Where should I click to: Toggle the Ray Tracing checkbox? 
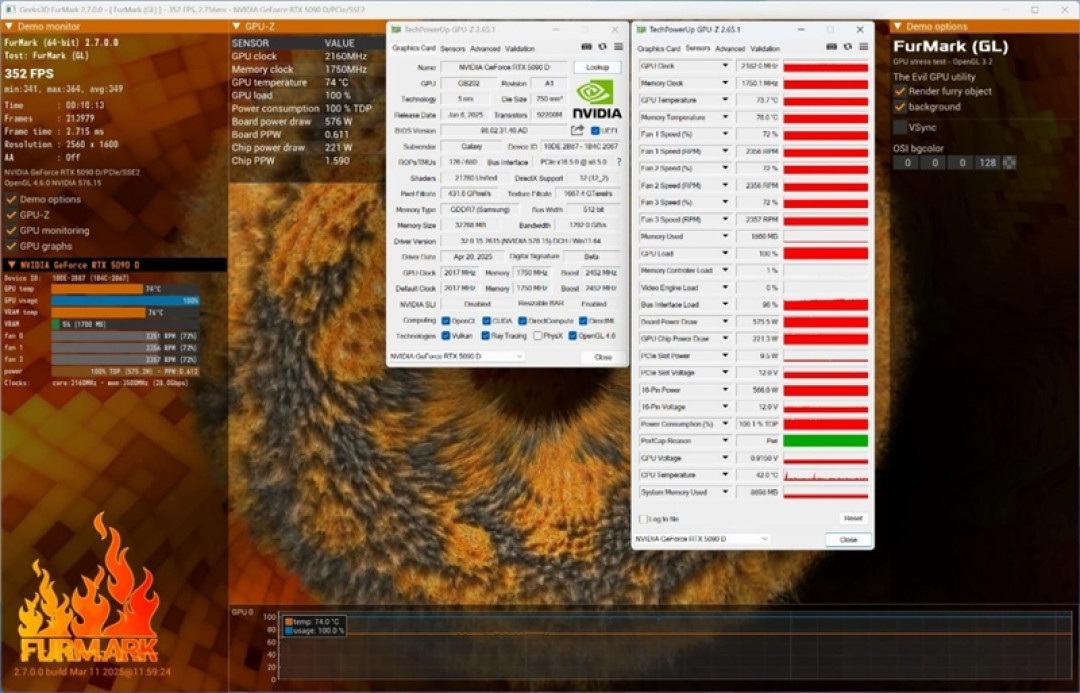point(486,336)
